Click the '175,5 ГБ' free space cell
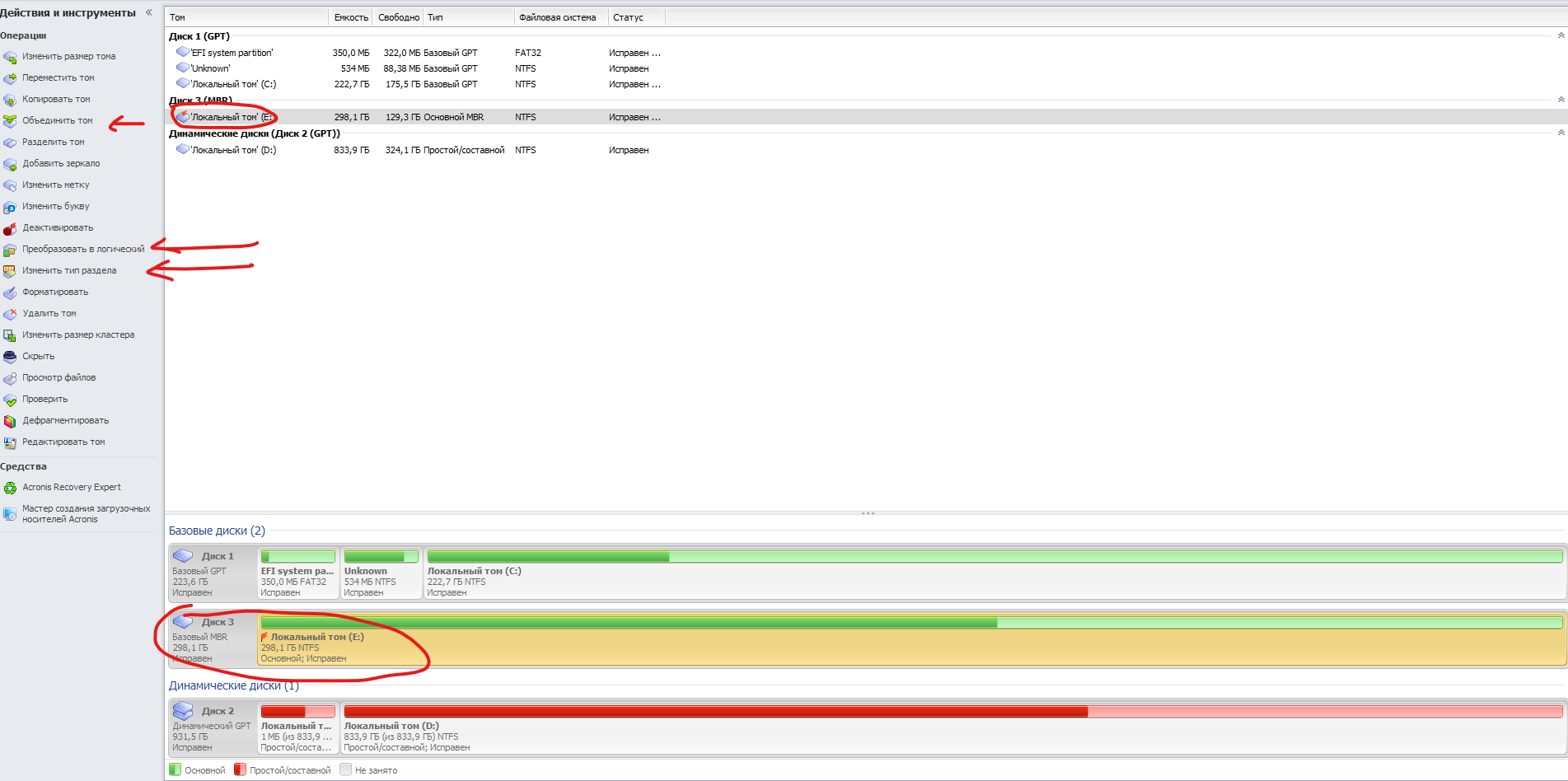The height and width of the screenshot is (781, 1568). tap(403, 84)
